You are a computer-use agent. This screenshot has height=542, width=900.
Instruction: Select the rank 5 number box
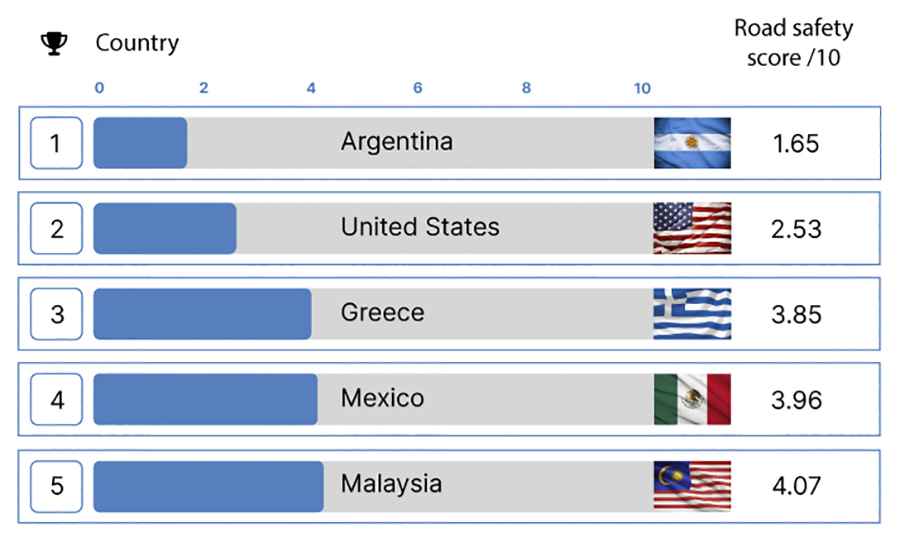56,486
